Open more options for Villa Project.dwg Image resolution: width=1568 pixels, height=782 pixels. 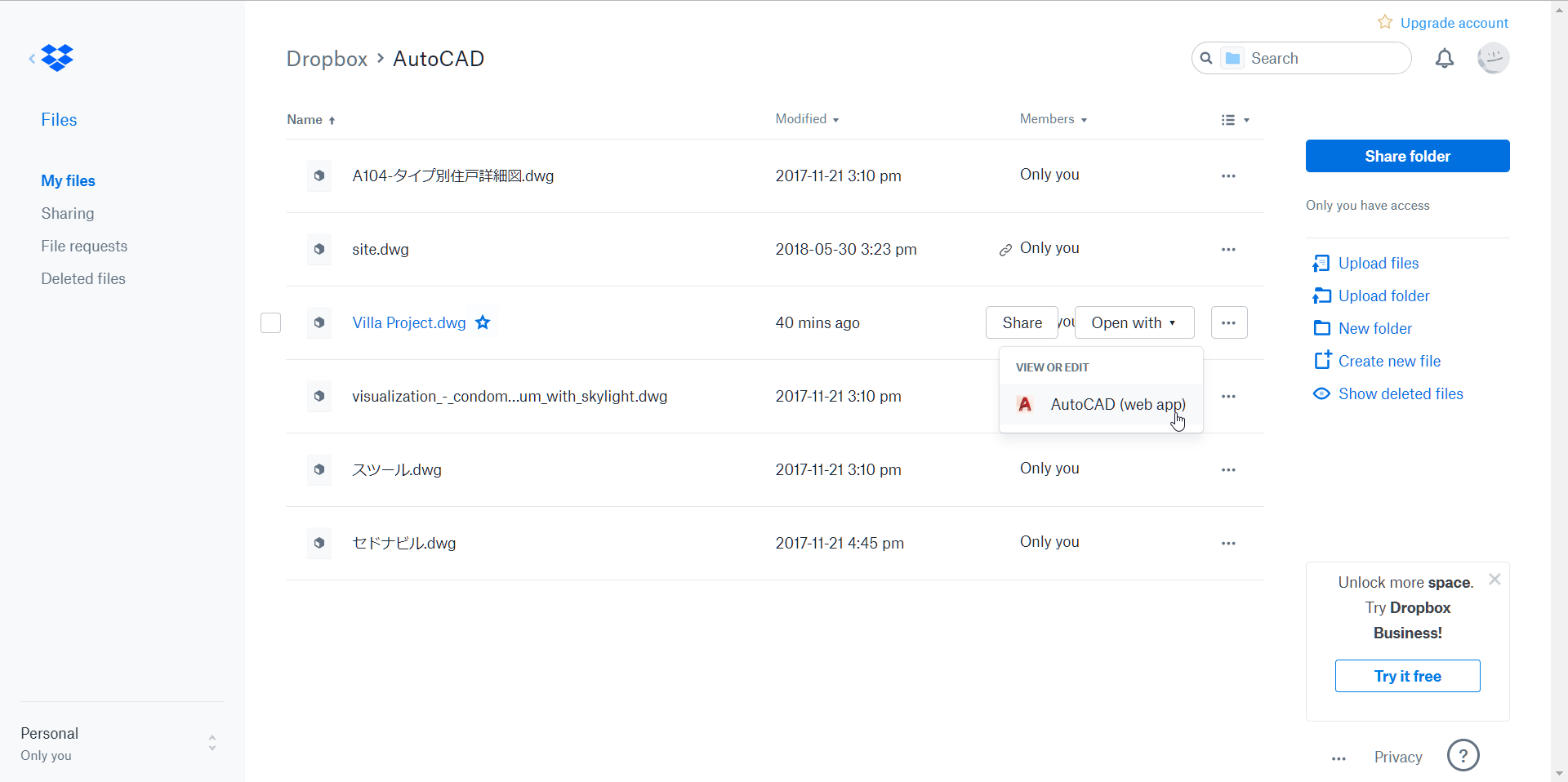pyautogui.click(x=1229, y=322)
